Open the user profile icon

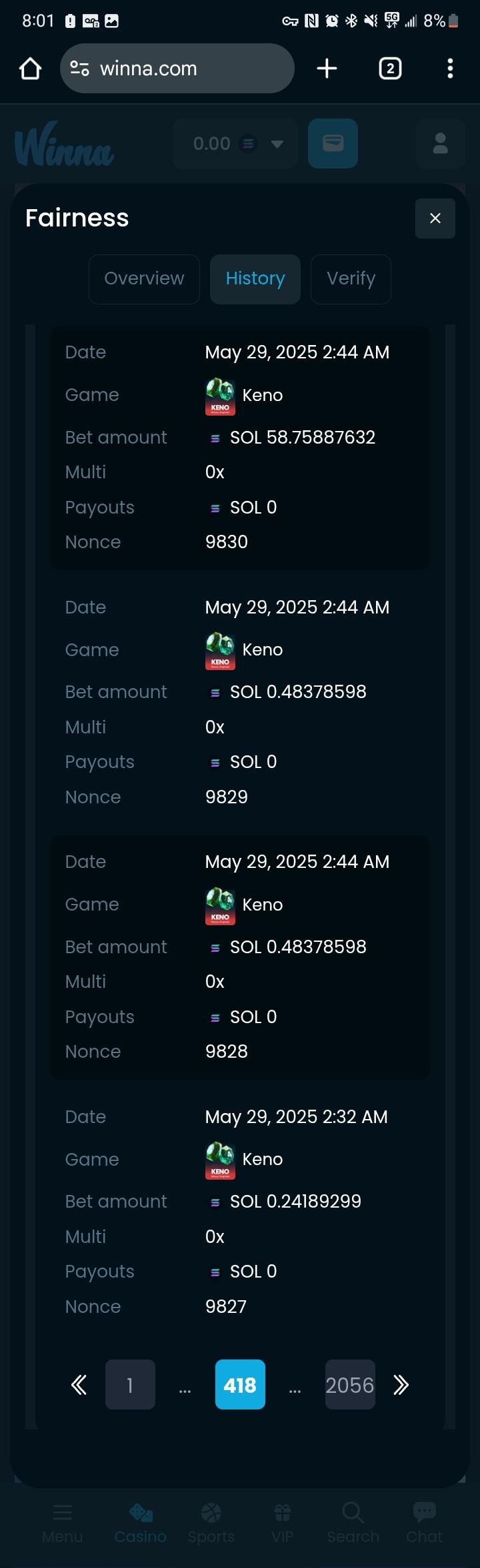(x=440, y=143)
